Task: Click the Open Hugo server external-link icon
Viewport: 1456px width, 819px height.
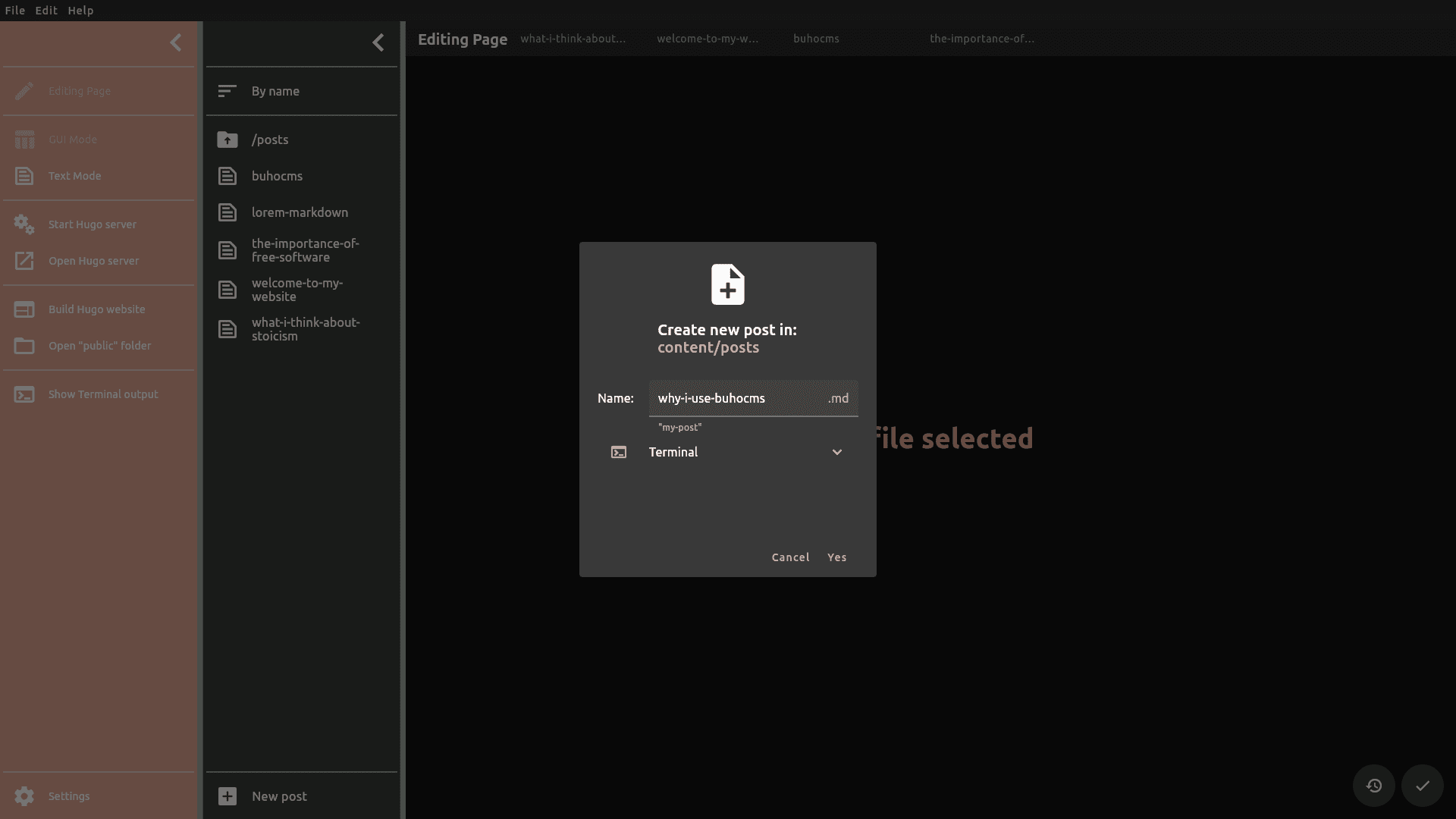Action: click(x=24, y=261)
